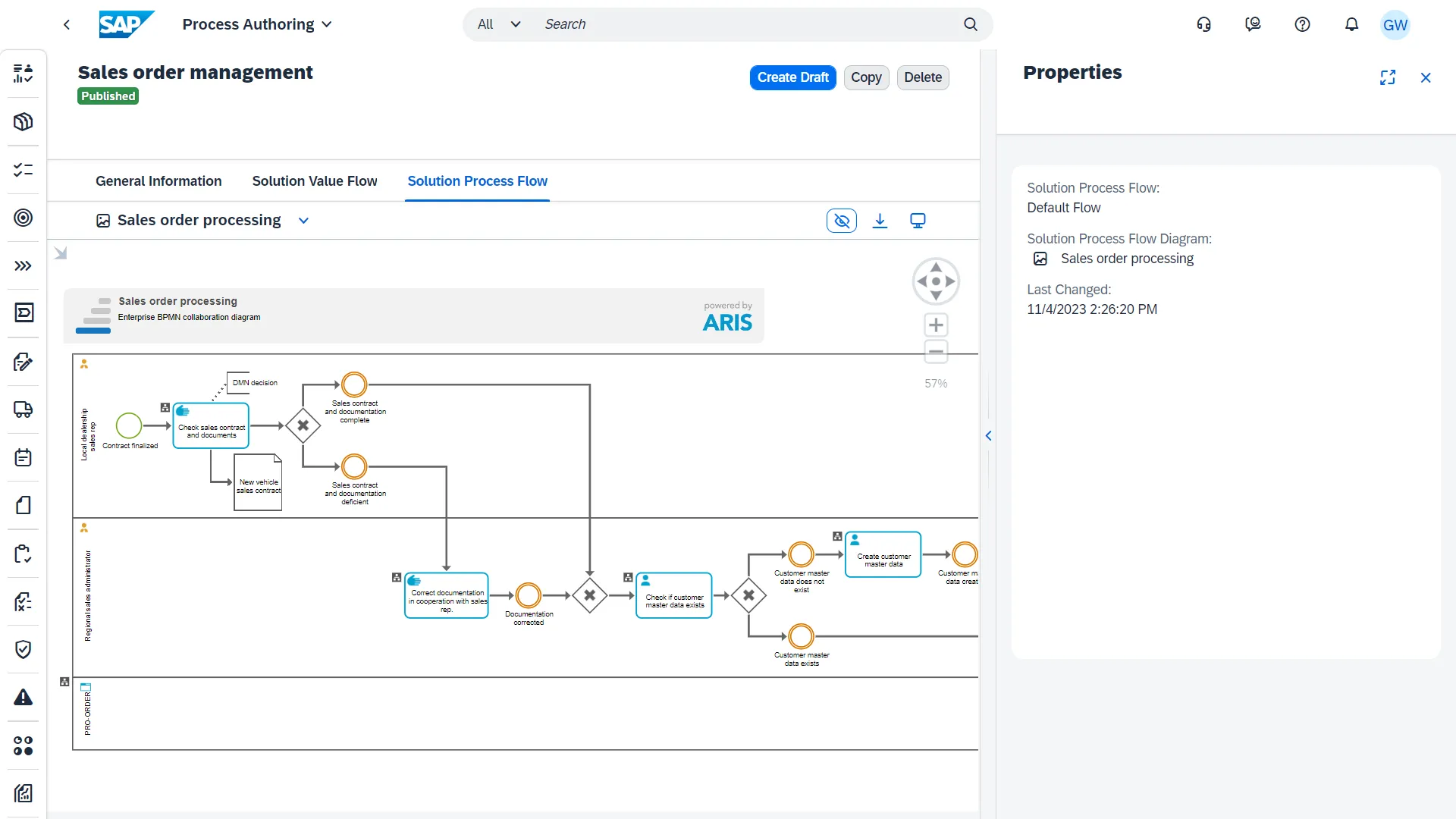Open the shield check sidebar icon
The image size is (1456, 819).
(x=24, y=650)
